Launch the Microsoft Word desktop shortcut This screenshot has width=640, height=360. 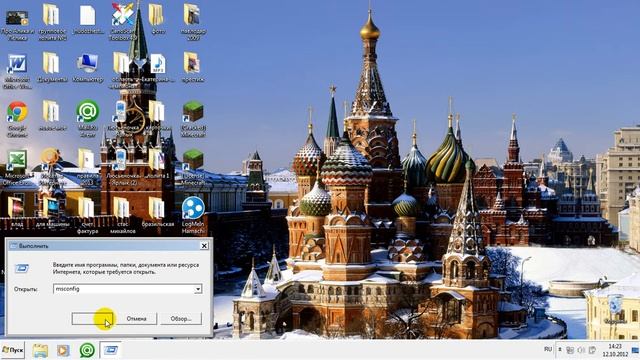point(17,65)
